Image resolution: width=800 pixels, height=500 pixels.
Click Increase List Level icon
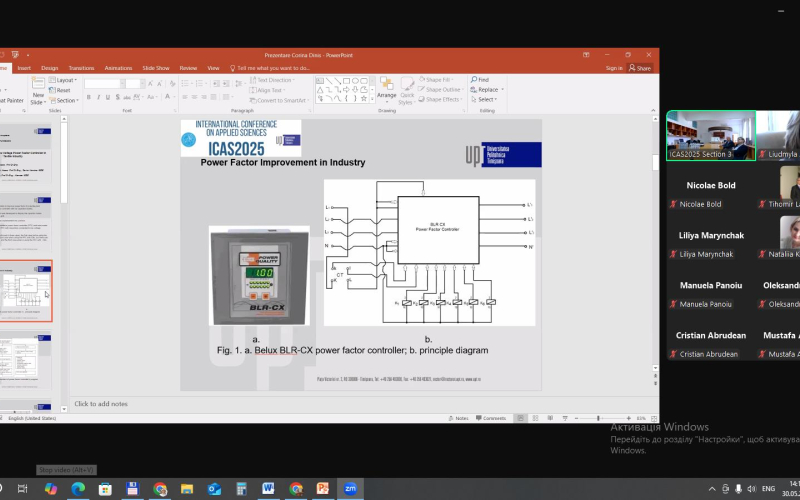(226, 83)
